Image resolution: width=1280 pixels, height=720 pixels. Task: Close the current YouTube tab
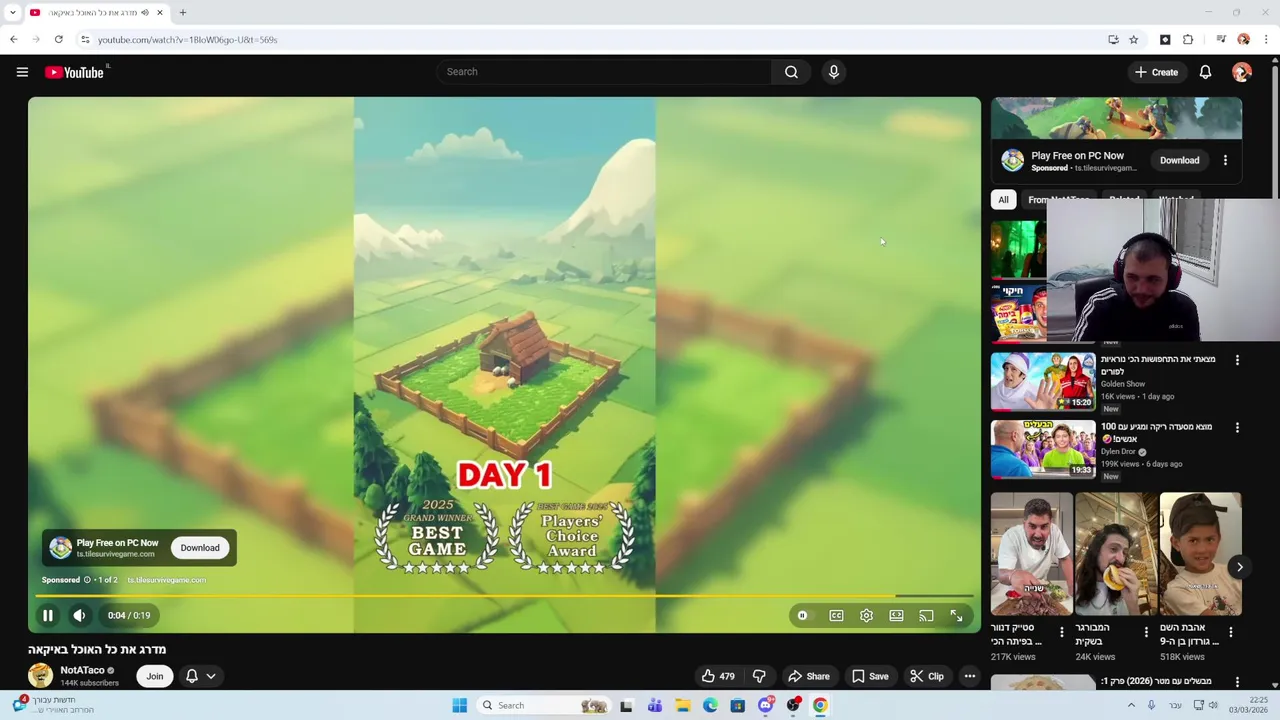pos(159,12)
